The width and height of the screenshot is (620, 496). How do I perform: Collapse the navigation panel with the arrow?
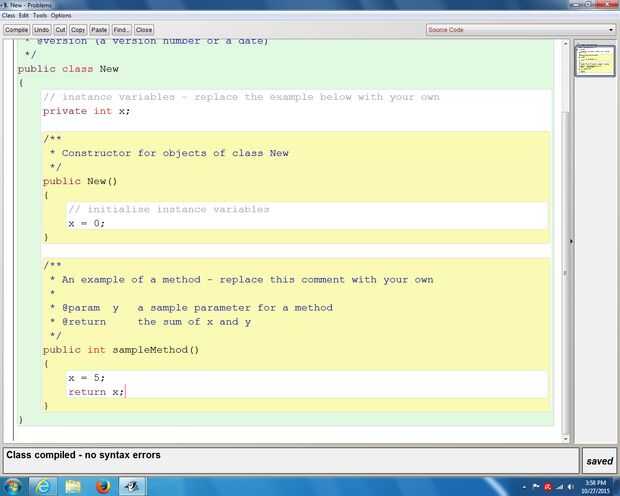pos(571,241)
